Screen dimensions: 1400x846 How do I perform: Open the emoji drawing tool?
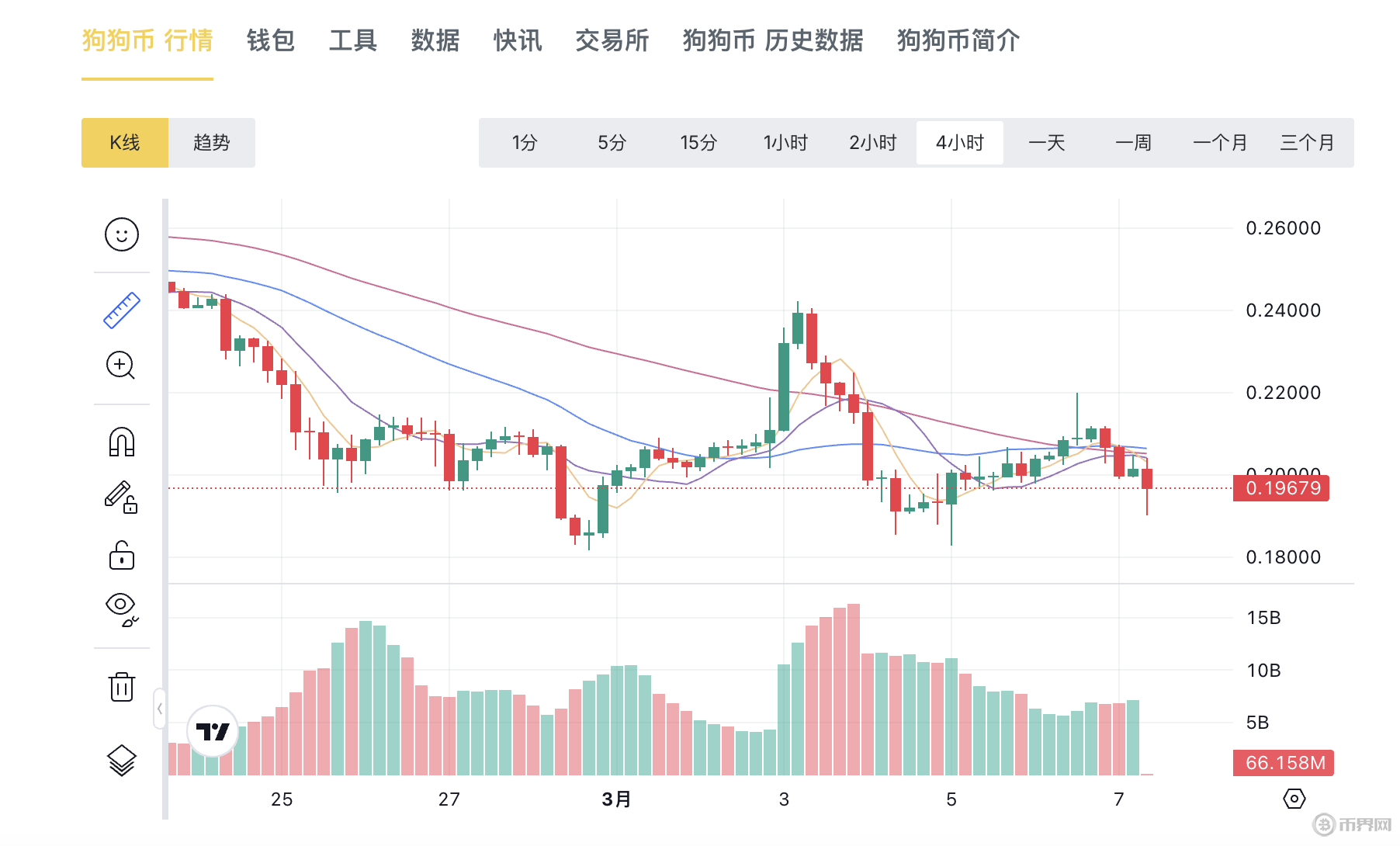121,234
